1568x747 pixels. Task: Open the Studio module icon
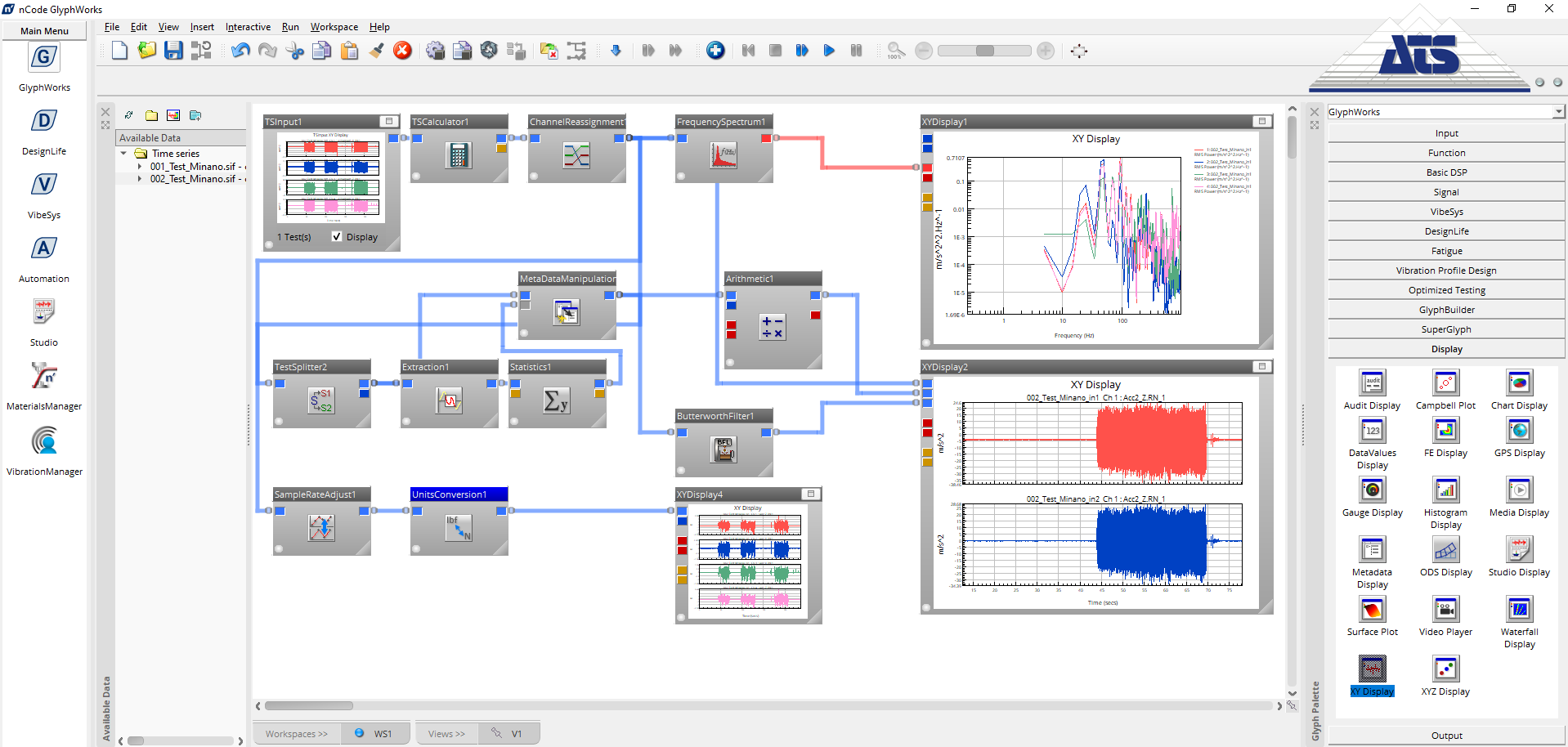[x=44, y=312]
